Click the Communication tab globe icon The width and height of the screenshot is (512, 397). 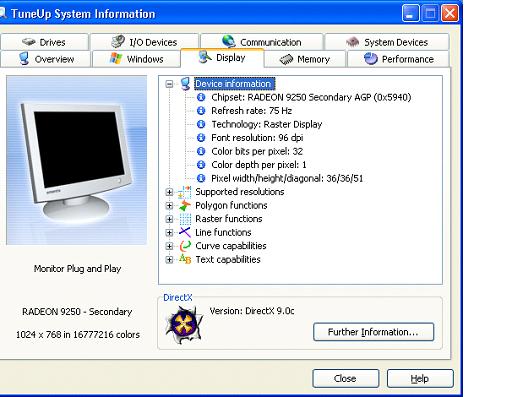point(229,41)
